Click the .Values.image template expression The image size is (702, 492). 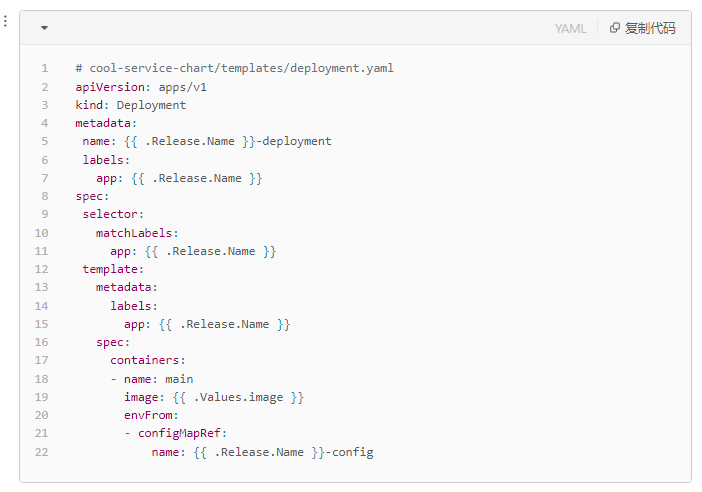238,397
